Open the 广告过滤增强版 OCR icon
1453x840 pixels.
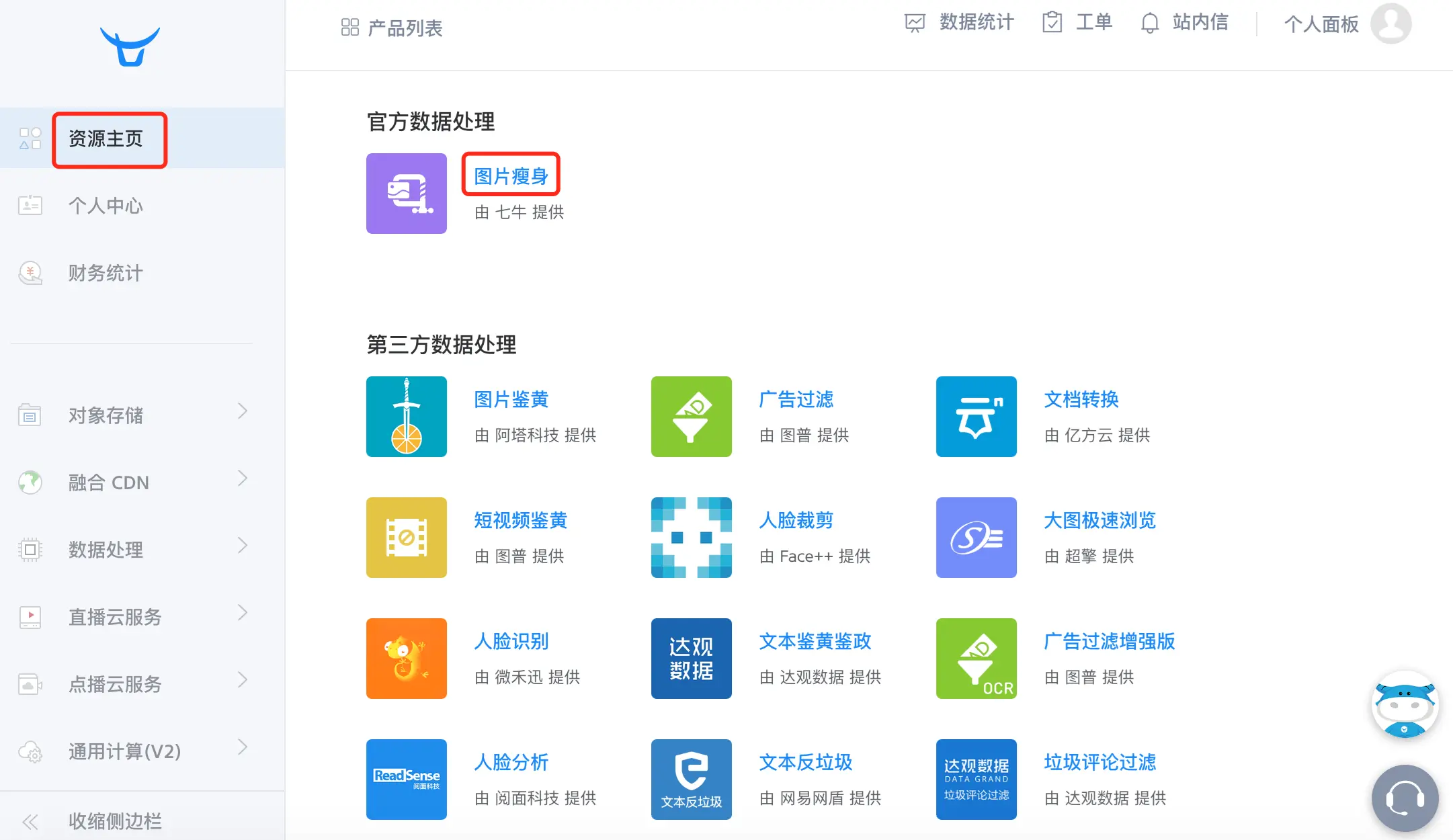click(x=977, y=659)
